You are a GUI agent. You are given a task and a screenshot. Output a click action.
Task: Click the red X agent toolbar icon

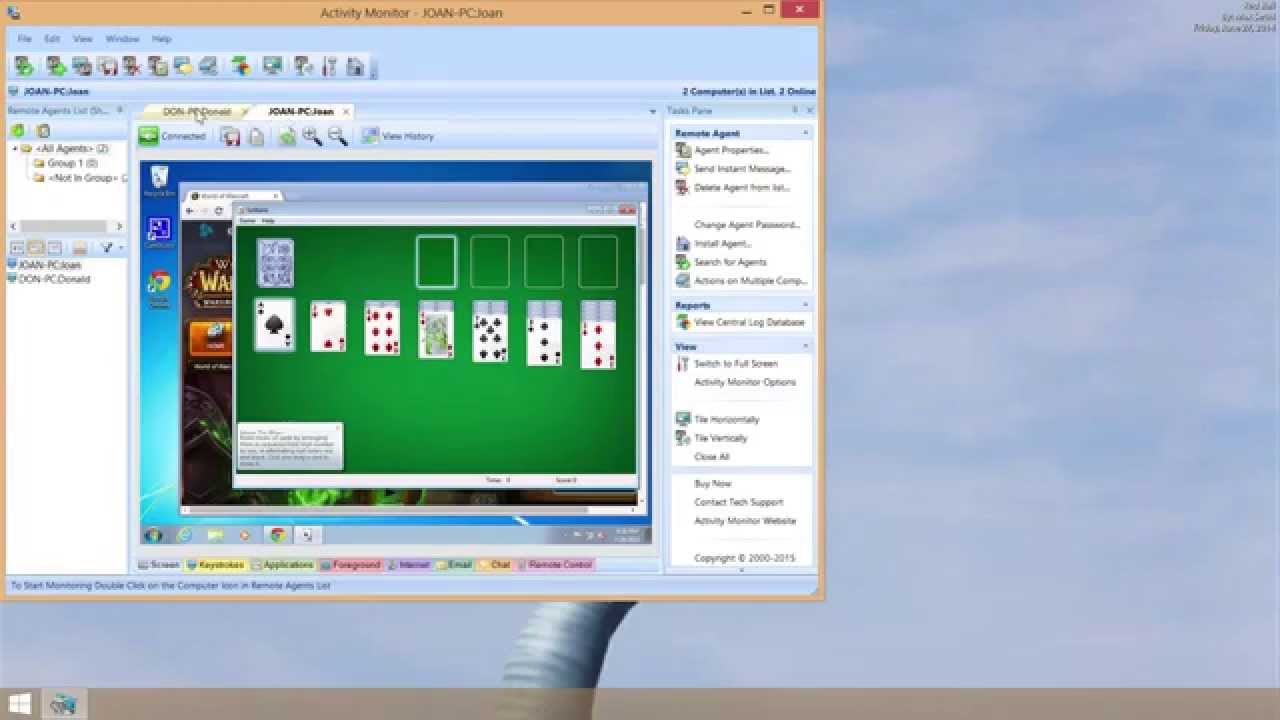(132, 66)
